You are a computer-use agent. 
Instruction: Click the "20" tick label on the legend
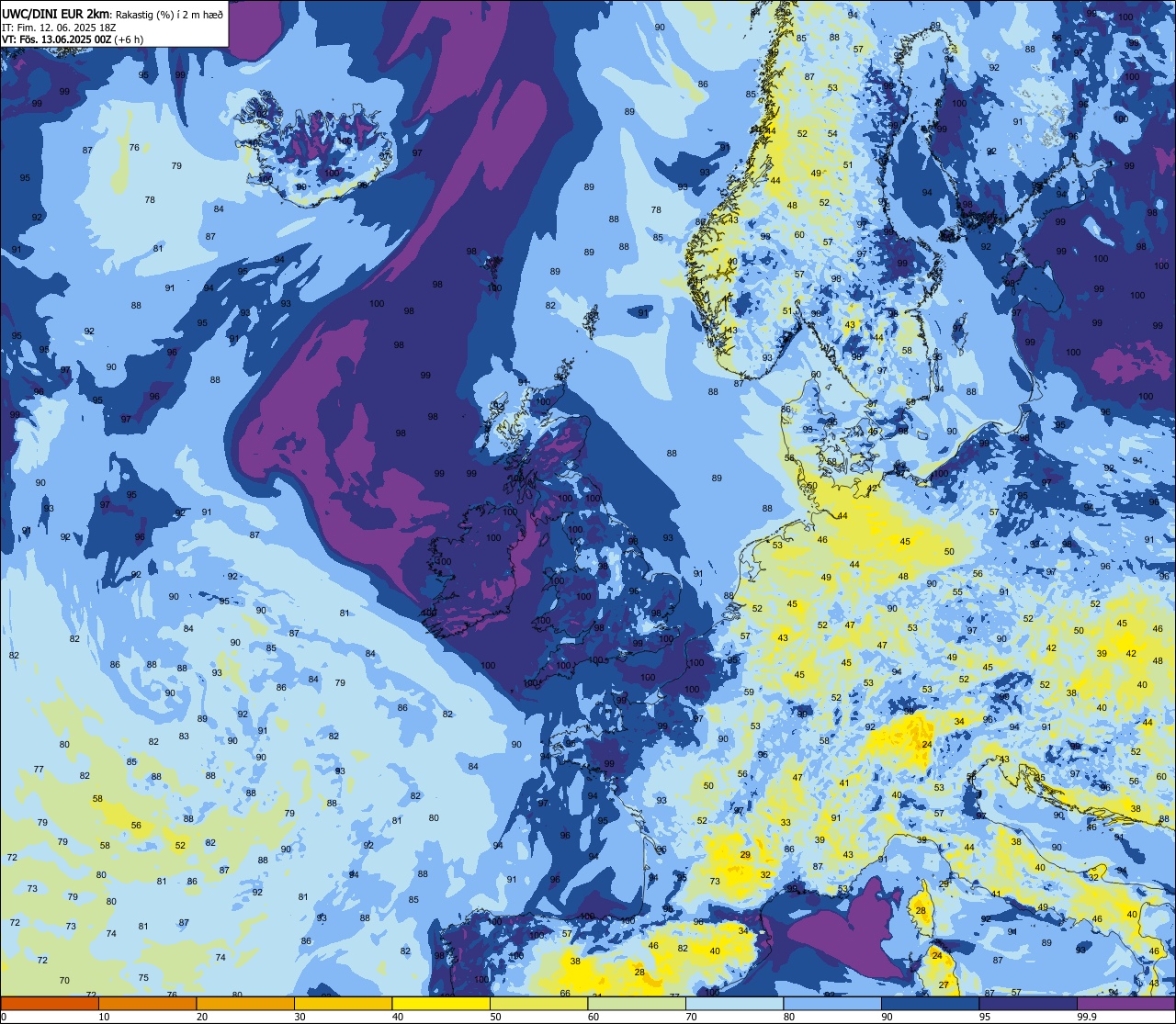point(201,1017)
